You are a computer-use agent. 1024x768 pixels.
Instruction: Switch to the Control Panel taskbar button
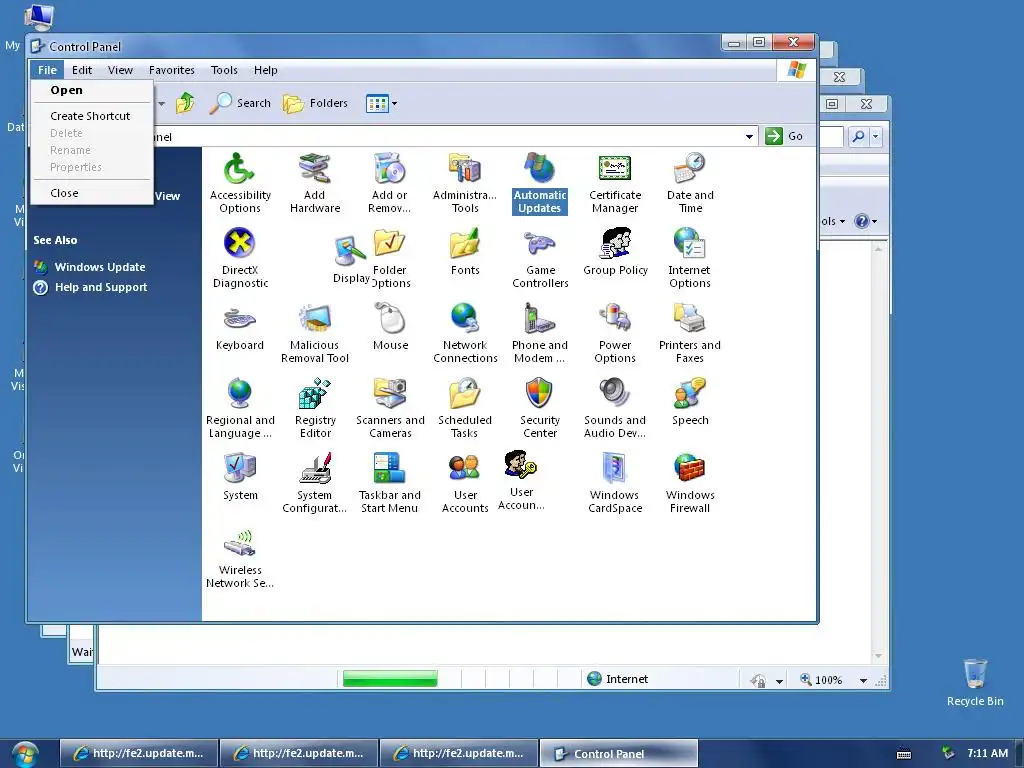point(618,754)
